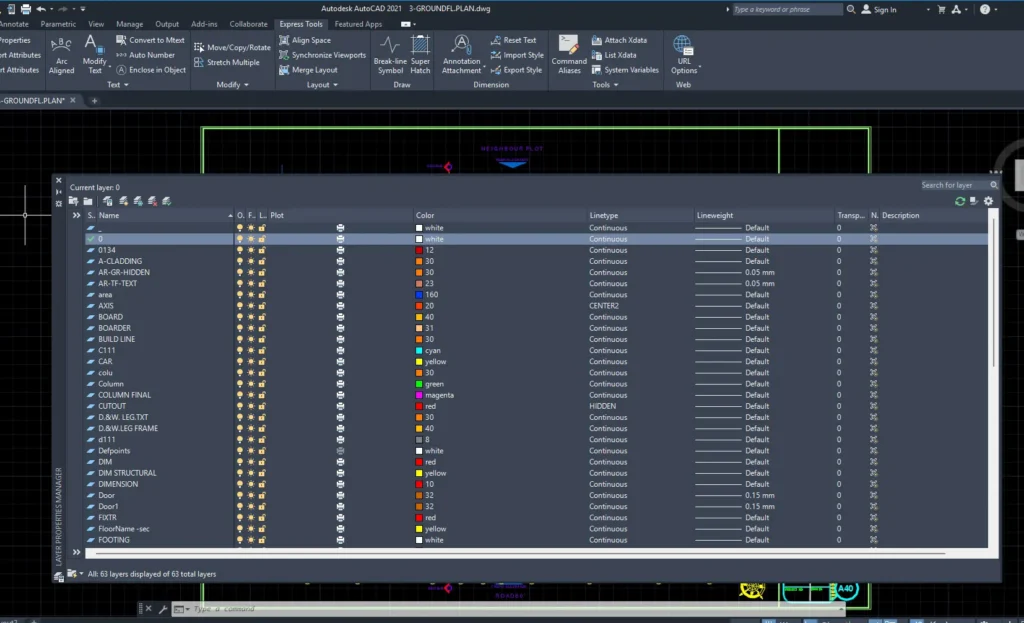Toggle on/off bulb for layer AXIS
Screen dimensions: 1024x623
pos(240,306)
